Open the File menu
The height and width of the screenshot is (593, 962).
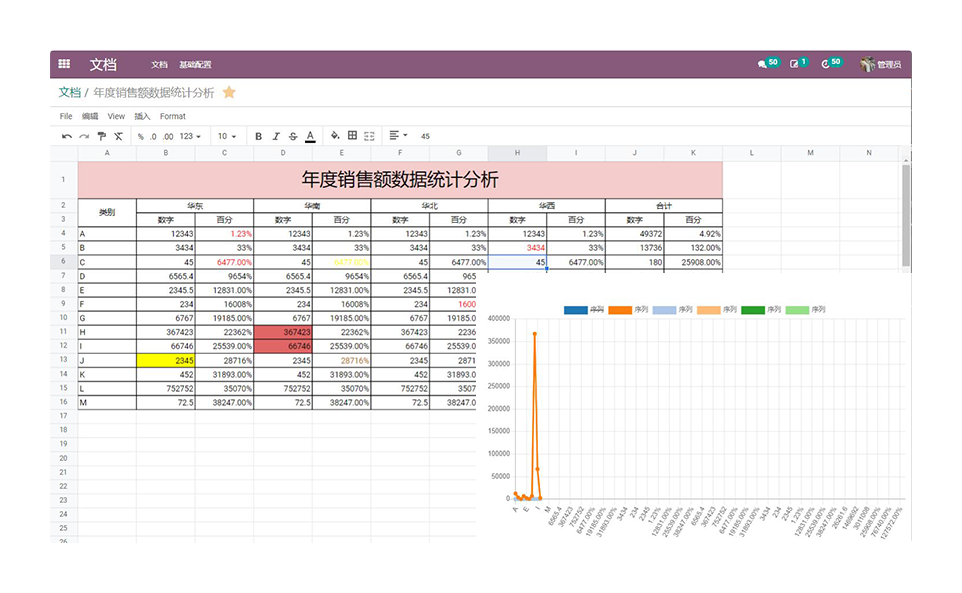click(66, 116)
